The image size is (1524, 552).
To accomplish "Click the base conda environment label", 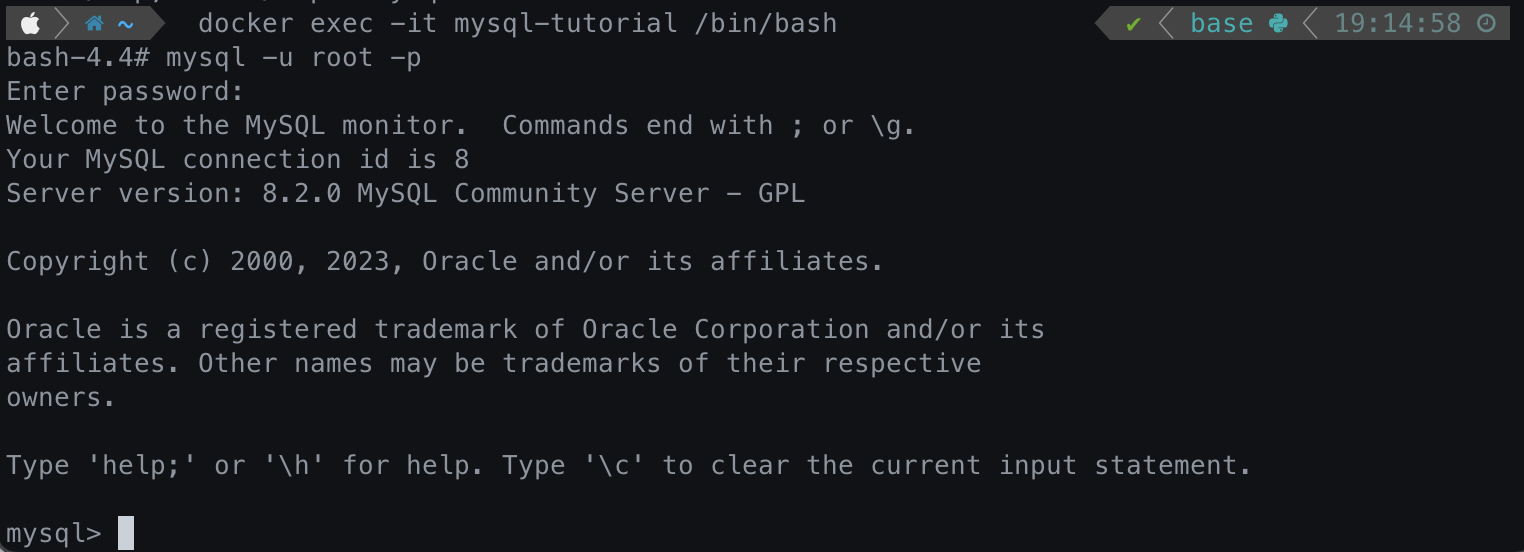I will [1221, 23].
